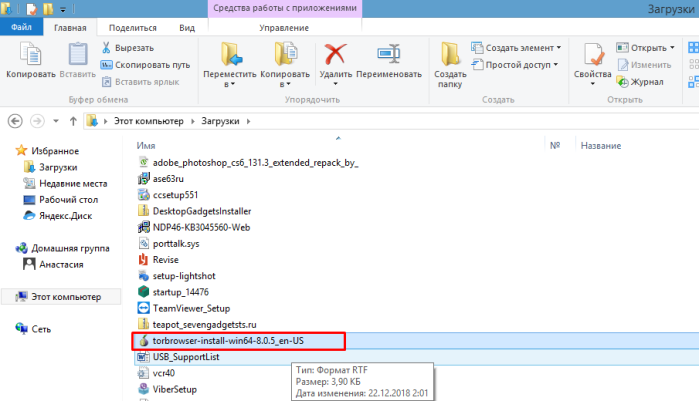
Task: Open the Создать элемент dropdown
Action: point(516,48)
